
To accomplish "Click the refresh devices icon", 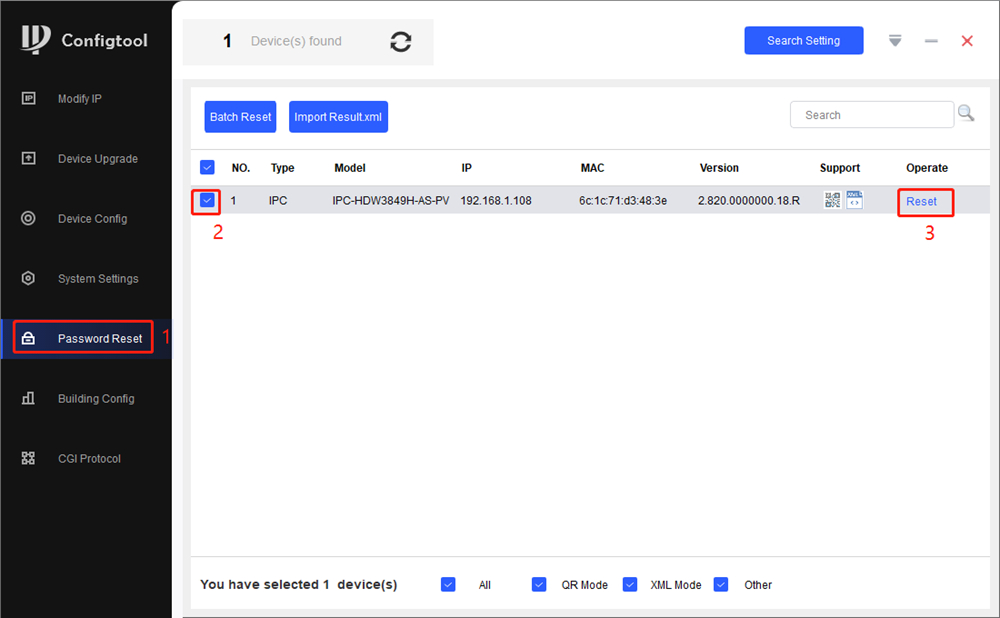I will click(x=401, y=42).
